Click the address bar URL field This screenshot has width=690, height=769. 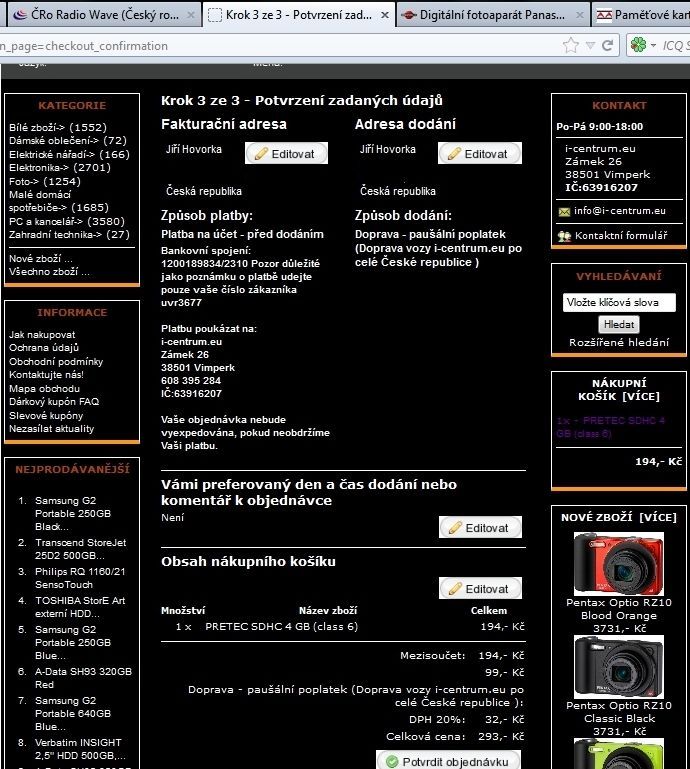[280, 46]
